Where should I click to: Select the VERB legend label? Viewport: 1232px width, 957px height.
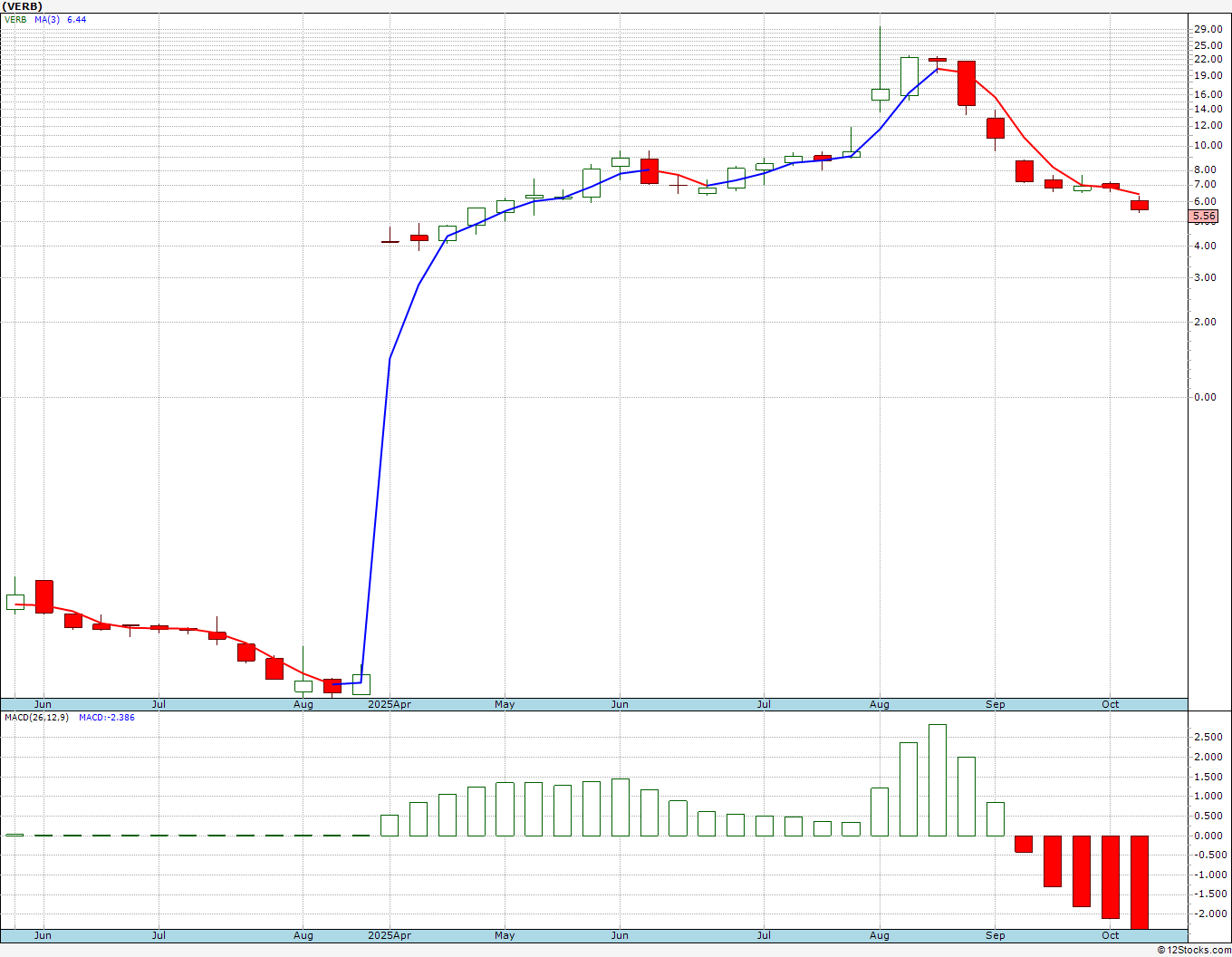(15, 19)
